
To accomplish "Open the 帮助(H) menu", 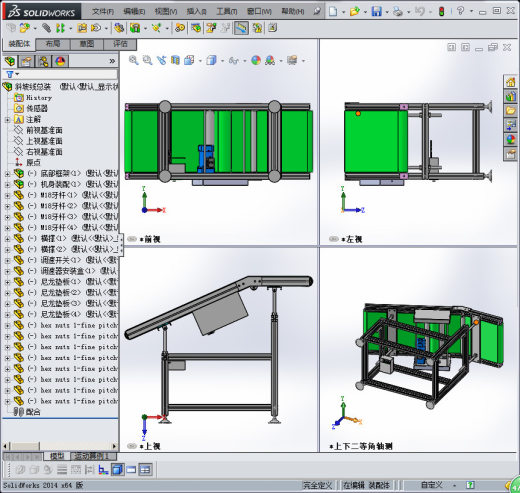I will point(293,12).
